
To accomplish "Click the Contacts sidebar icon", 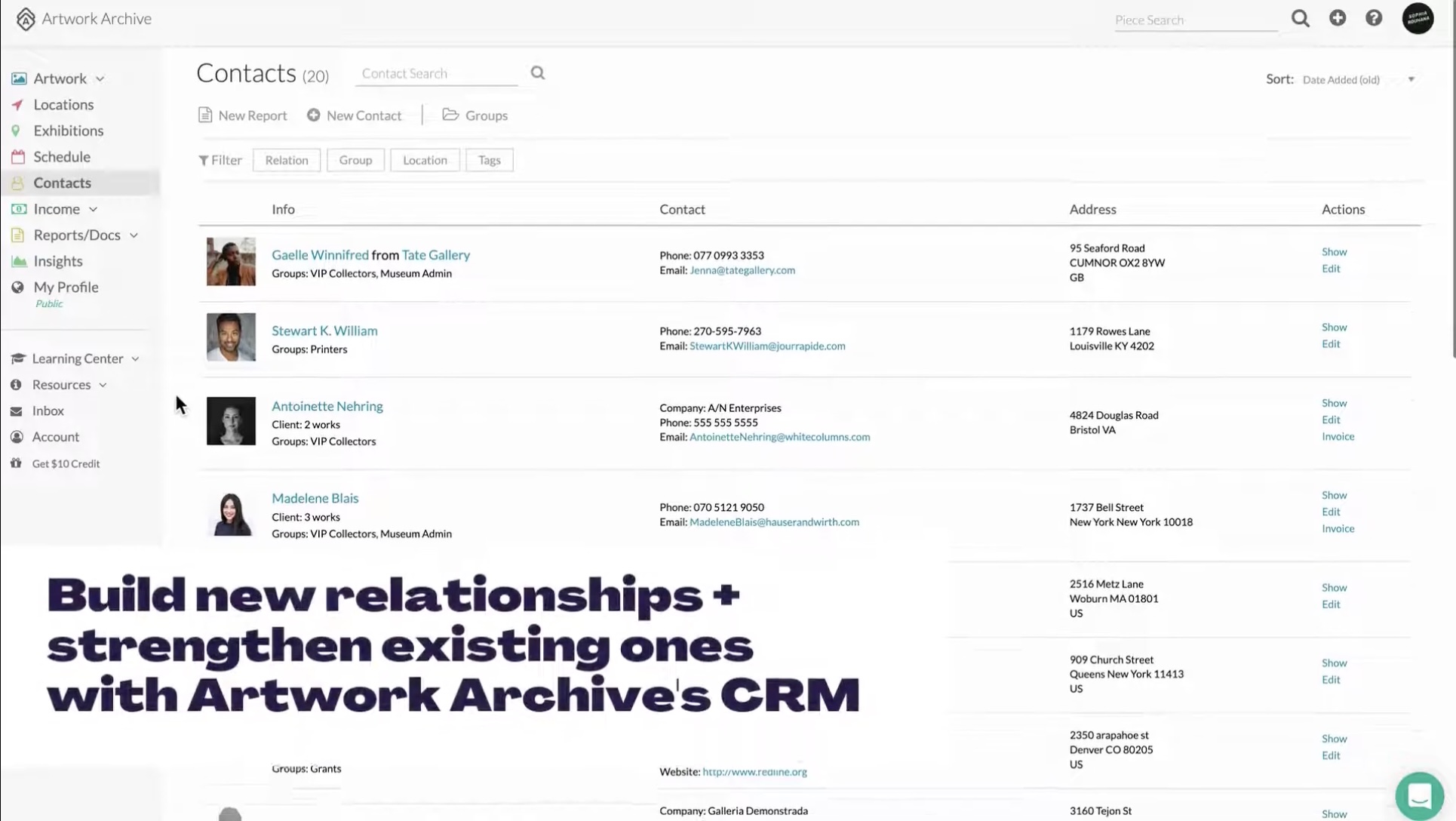I will click(x=17, y=183).
